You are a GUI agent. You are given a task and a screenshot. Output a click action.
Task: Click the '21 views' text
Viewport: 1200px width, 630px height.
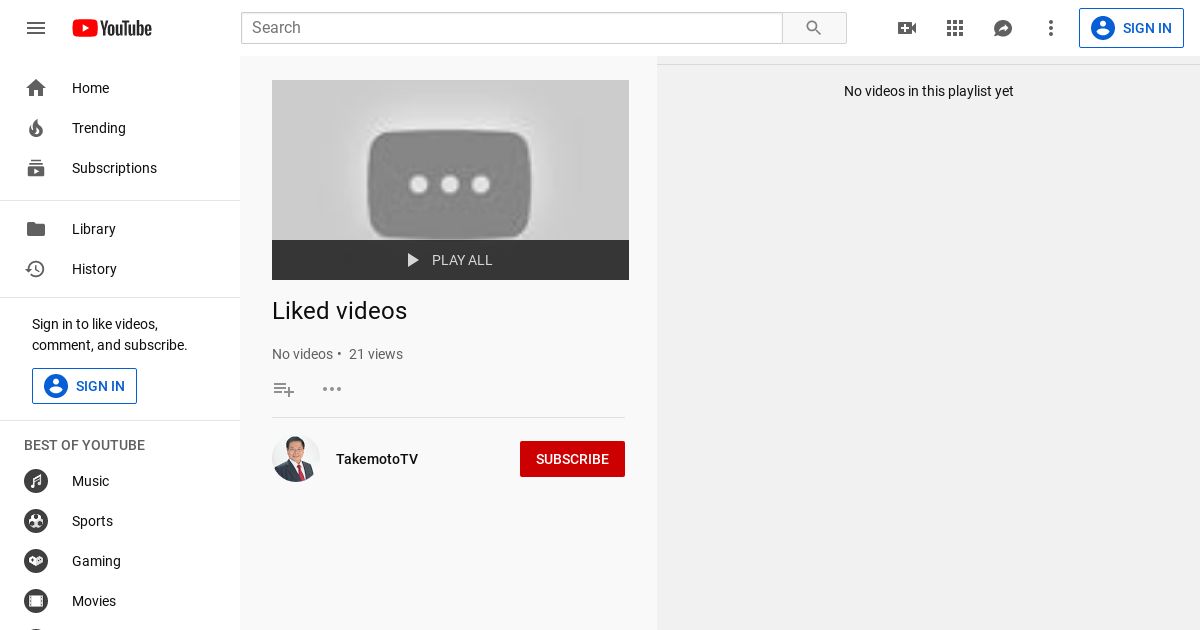click(x=376, y=354)
